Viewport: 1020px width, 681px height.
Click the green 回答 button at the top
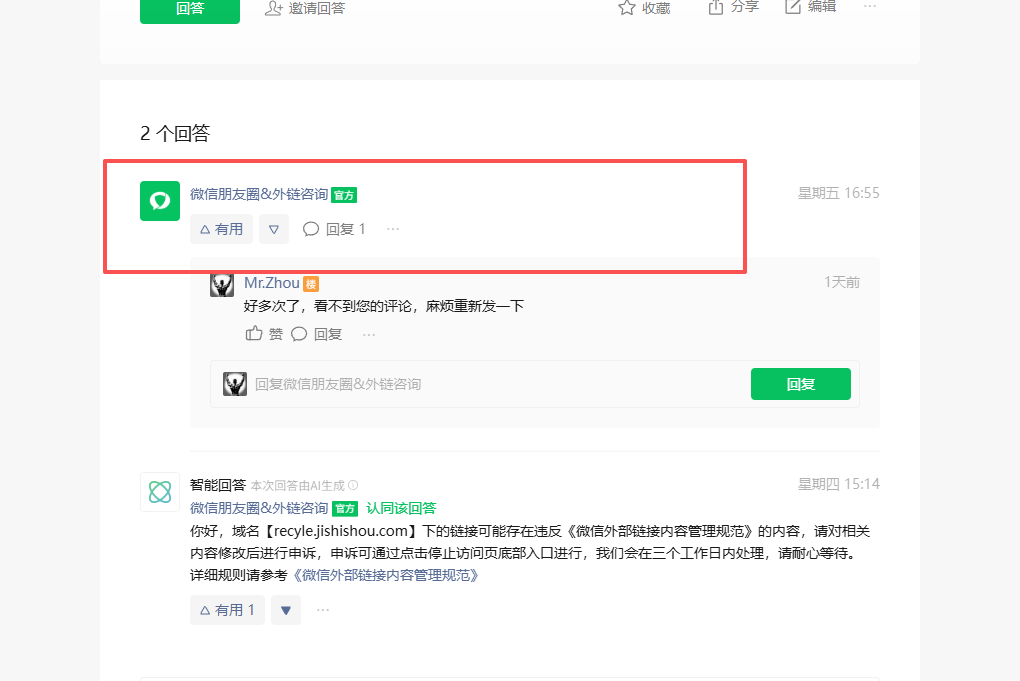click(190, 9)
